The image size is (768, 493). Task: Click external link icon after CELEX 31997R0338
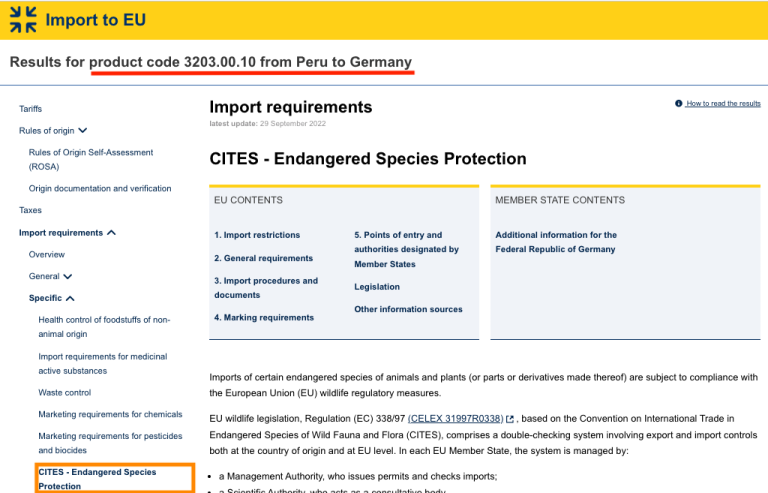(x=510, y=419)
